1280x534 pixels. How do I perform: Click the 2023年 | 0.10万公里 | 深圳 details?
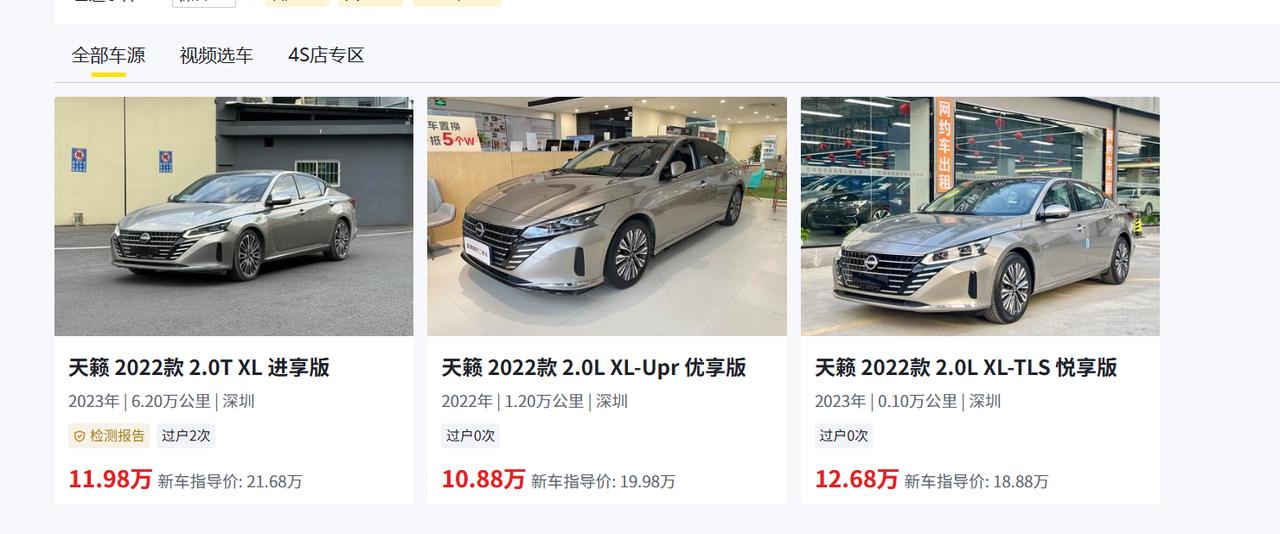coord(908,401)
